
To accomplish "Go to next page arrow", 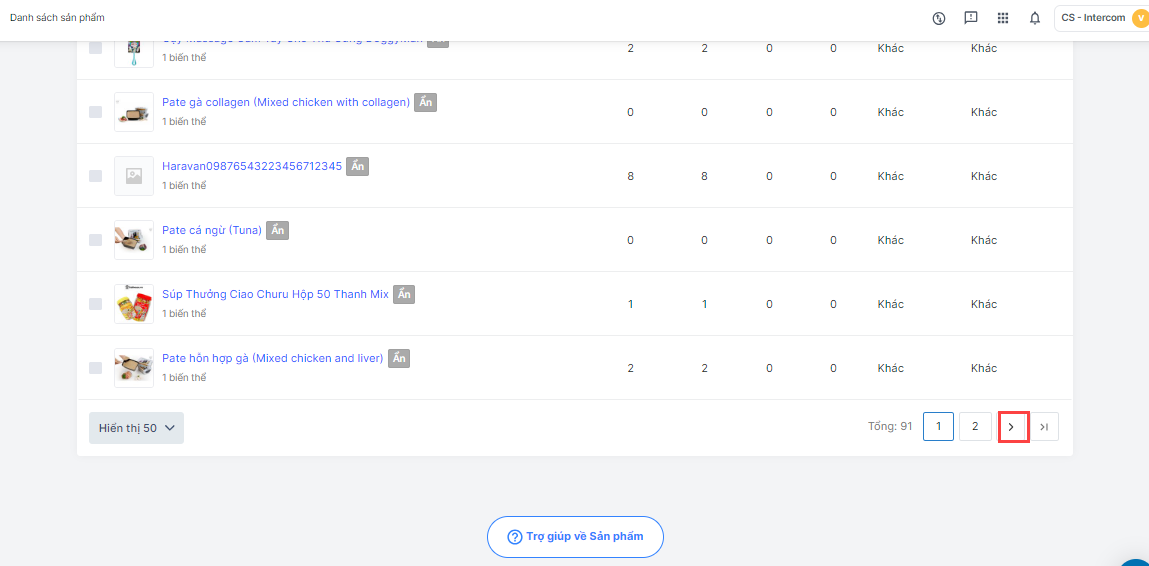I will [x=1012, y=427].
